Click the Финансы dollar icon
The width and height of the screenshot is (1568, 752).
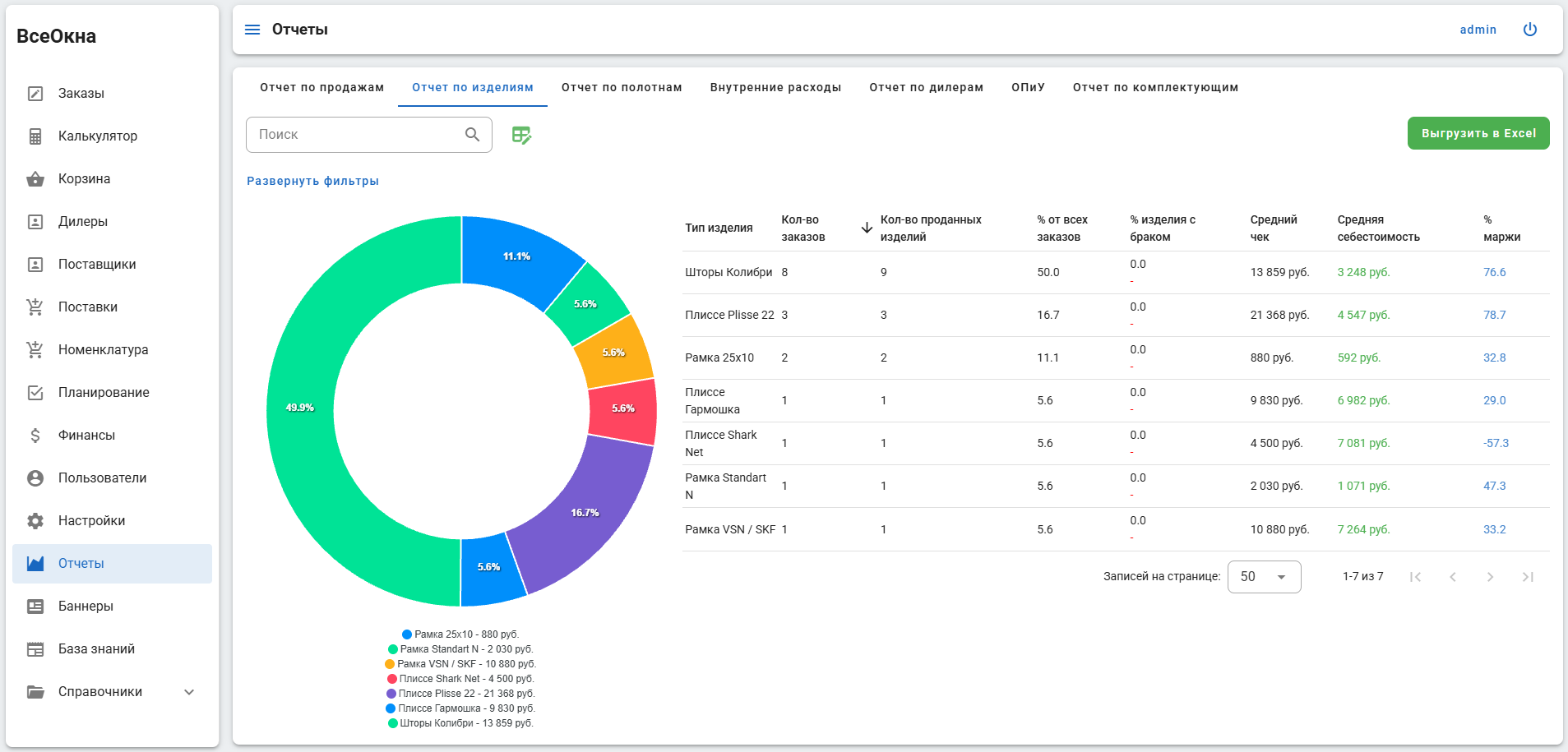tap(35, 436)
